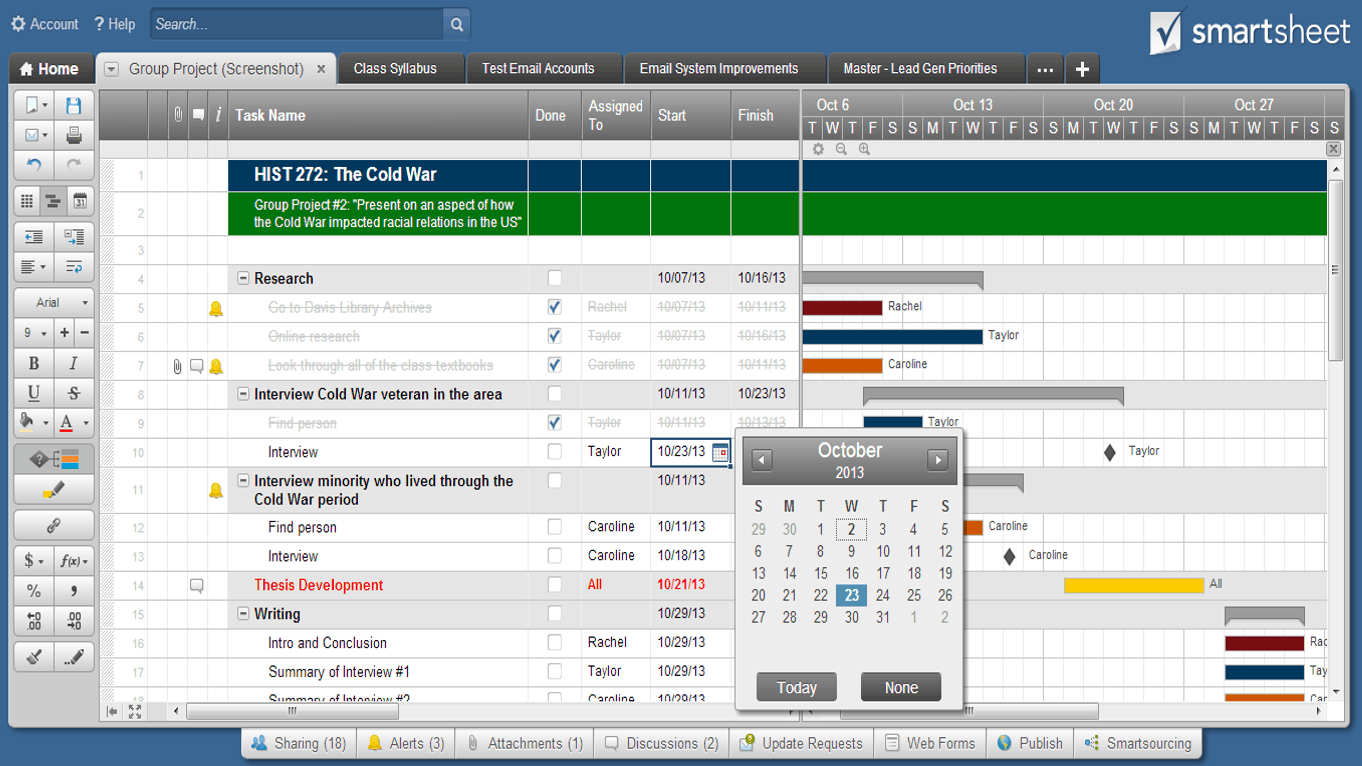This screenshot has height=766, width=1362.
Task: Zoom out the Gantt chart
Action: (x=841, y=149)
